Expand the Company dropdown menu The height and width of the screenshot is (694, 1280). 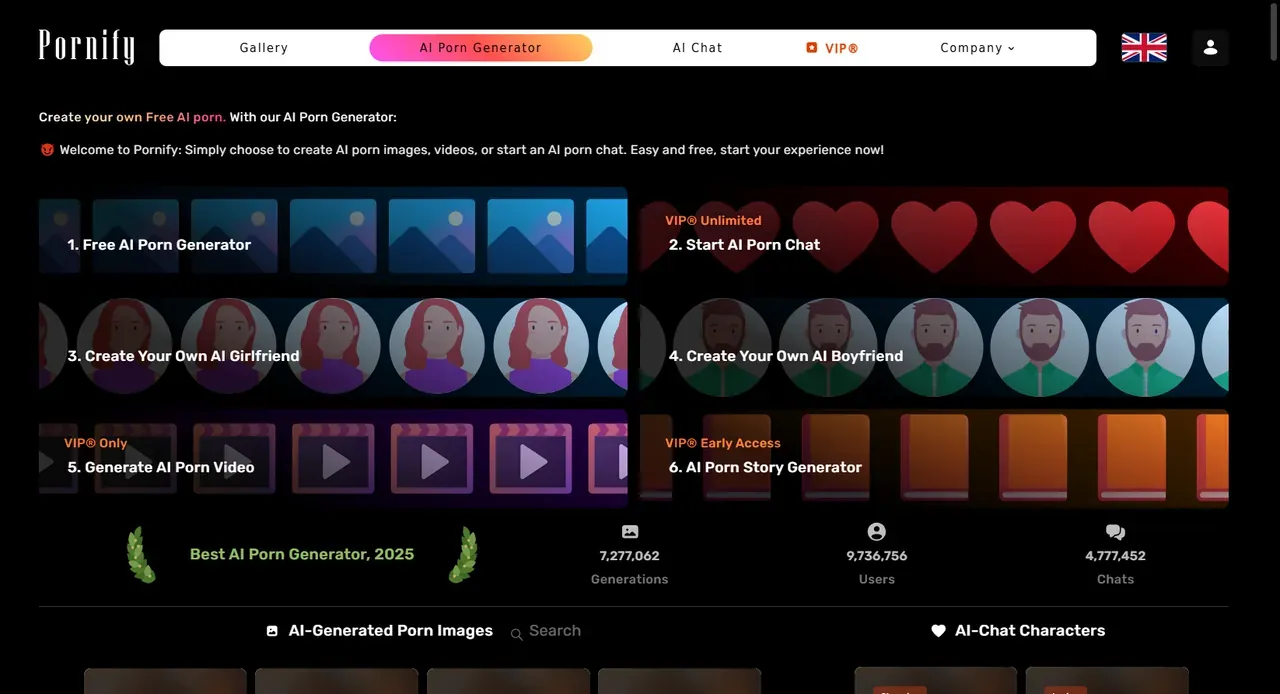point(977,48)
